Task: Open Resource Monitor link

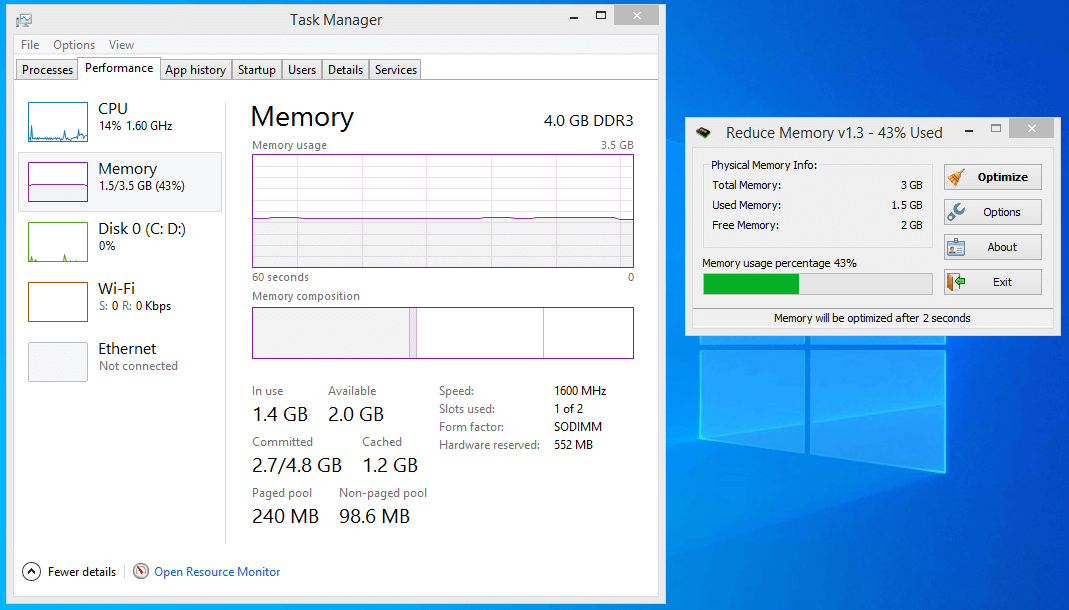Action: coord(217,572)
